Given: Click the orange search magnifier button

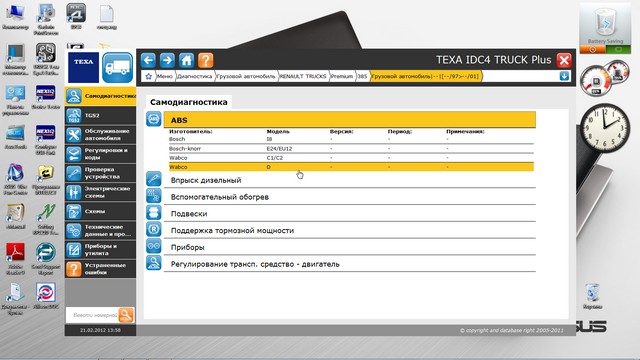Looking at the screenshot, I should point(126,315).
